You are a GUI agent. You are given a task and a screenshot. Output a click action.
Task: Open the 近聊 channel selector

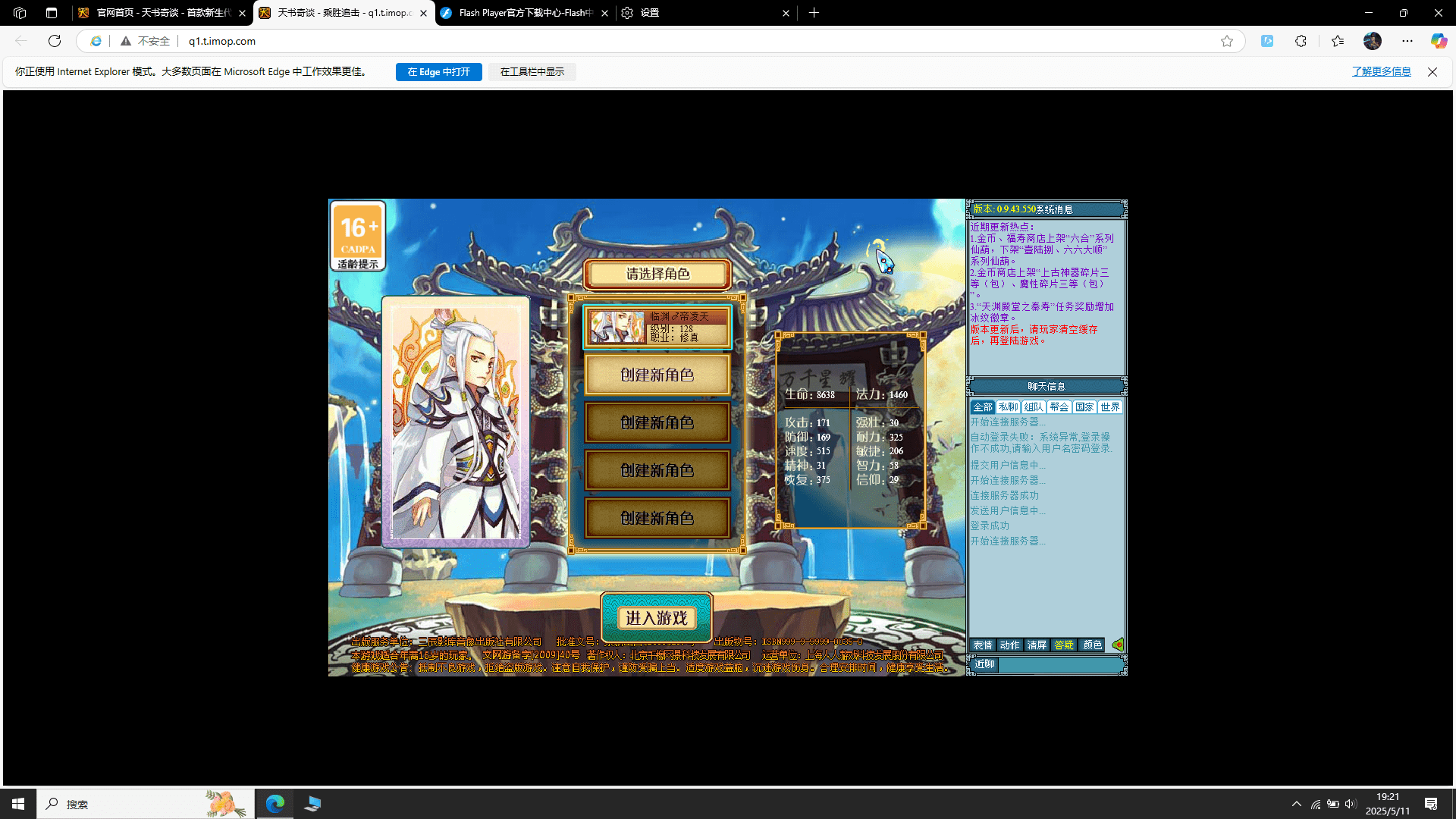point(984,664)
